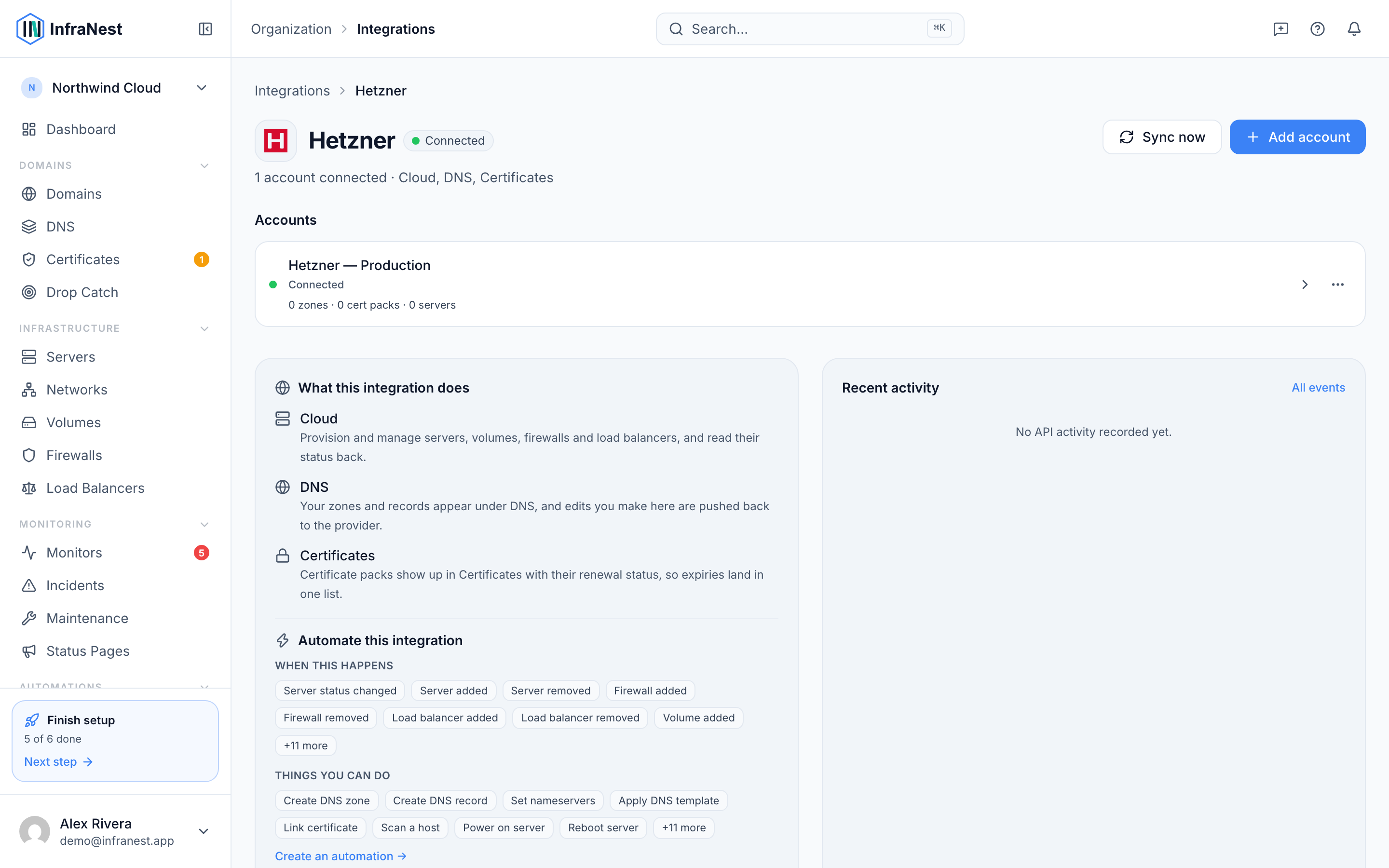Select Load balancer added chip
The width and height of the screenshot is (1389, 868).
445,718
